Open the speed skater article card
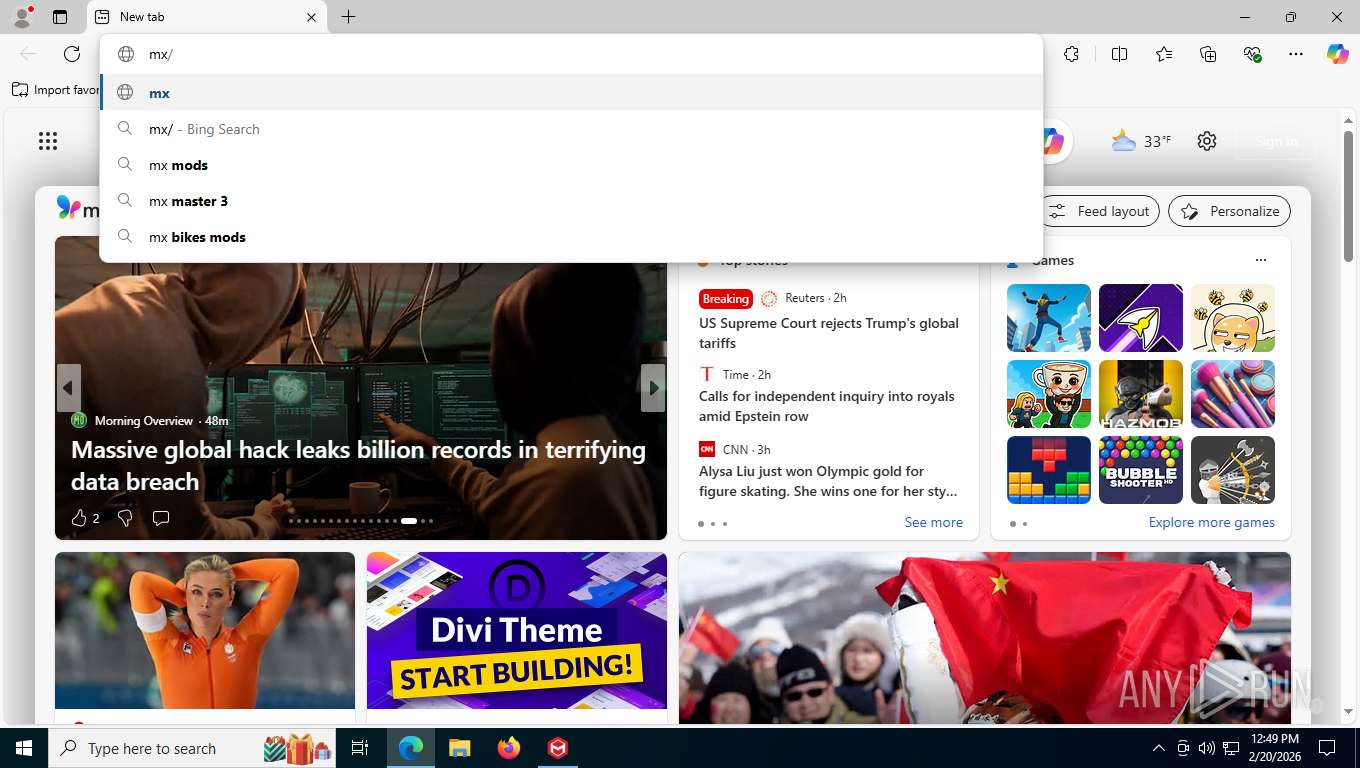The width and height of the screenshot is (1360, 768). tap(205, 637)
